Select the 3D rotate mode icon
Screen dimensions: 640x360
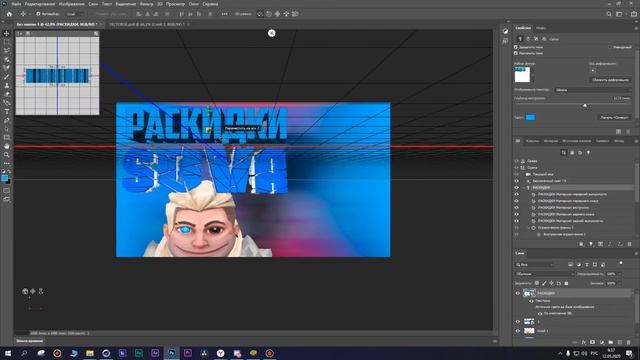[260, 14]
